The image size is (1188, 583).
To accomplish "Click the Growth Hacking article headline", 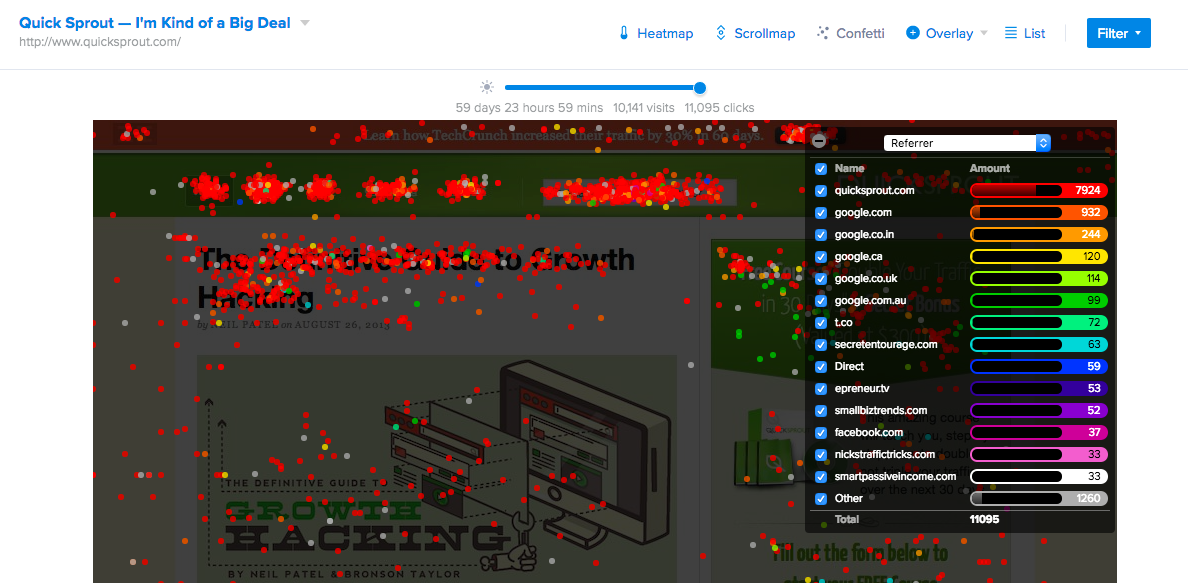I will click(x=415, y=277).
